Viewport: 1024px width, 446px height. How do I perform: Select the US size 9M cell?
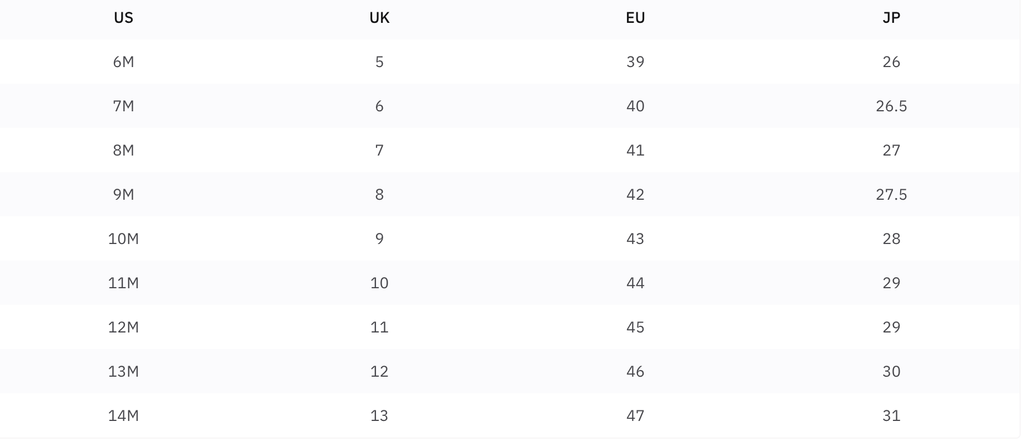[123, 194]
